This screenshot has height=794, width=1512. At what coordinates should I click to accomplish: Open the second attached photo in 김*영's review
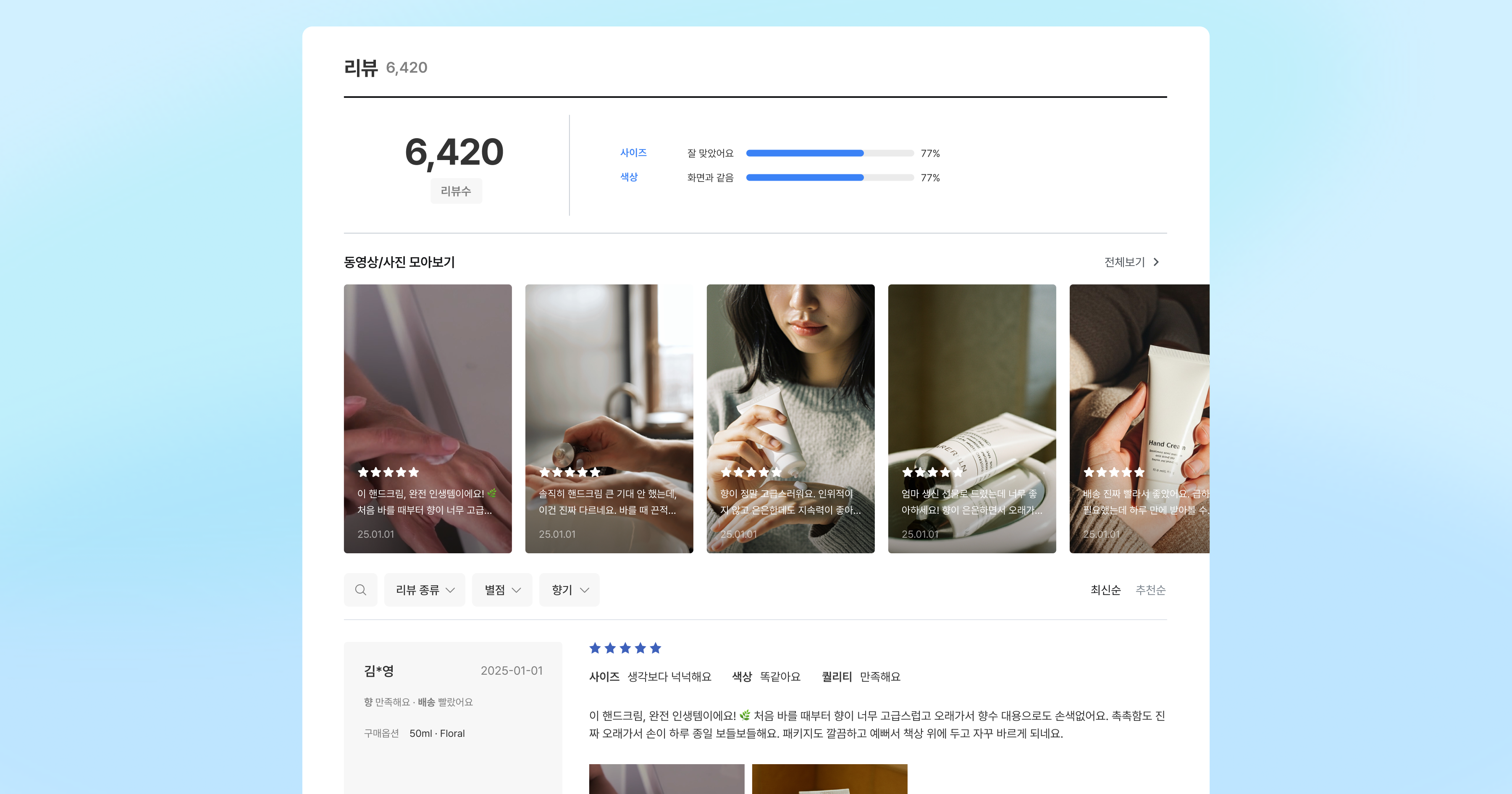pos(829,779)
